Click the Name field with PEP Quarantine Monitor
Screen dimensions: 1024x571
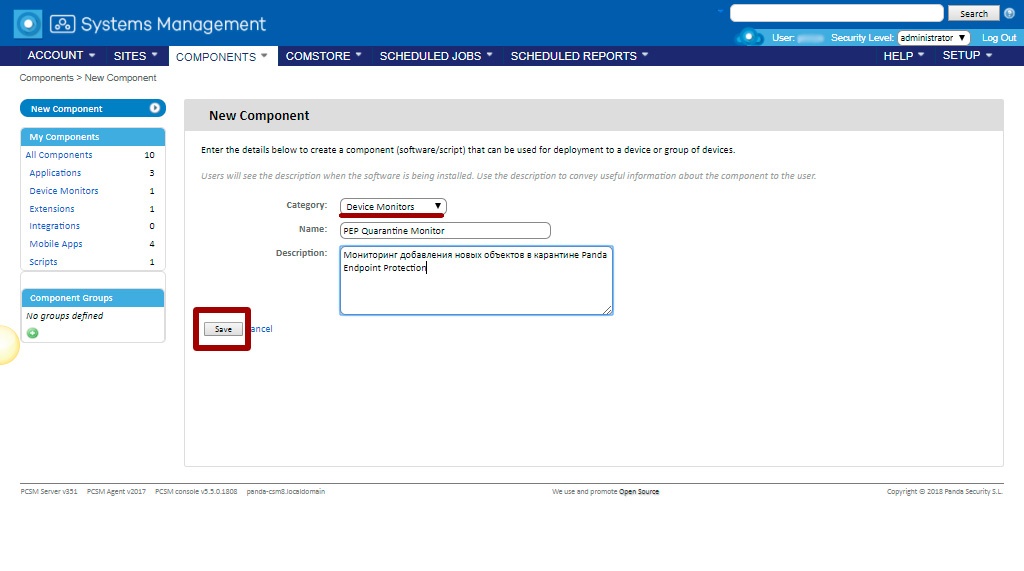(x=445, y=231)
